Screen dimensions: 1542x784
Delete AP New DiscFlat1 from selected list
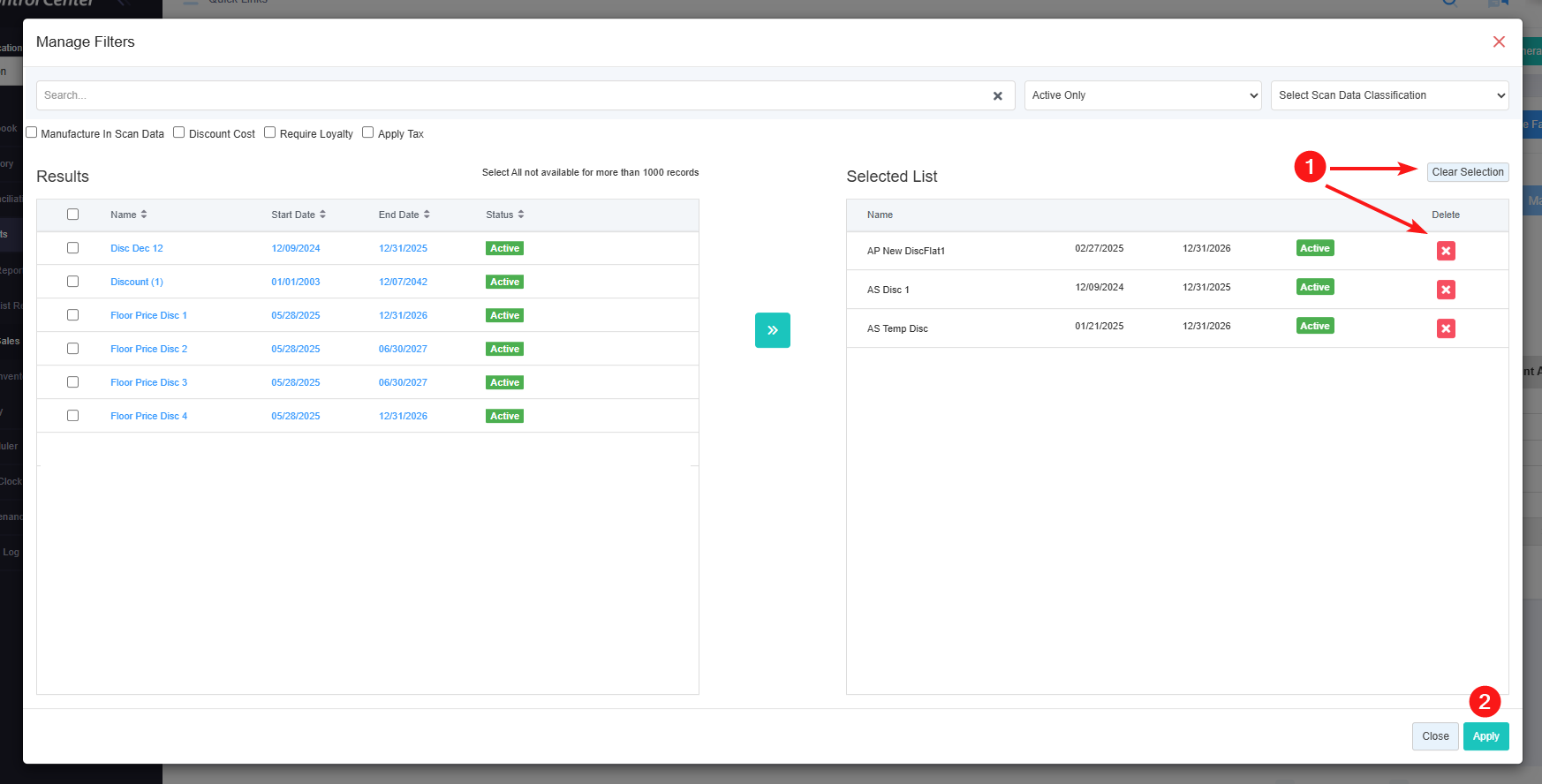tap(1445, 251)
